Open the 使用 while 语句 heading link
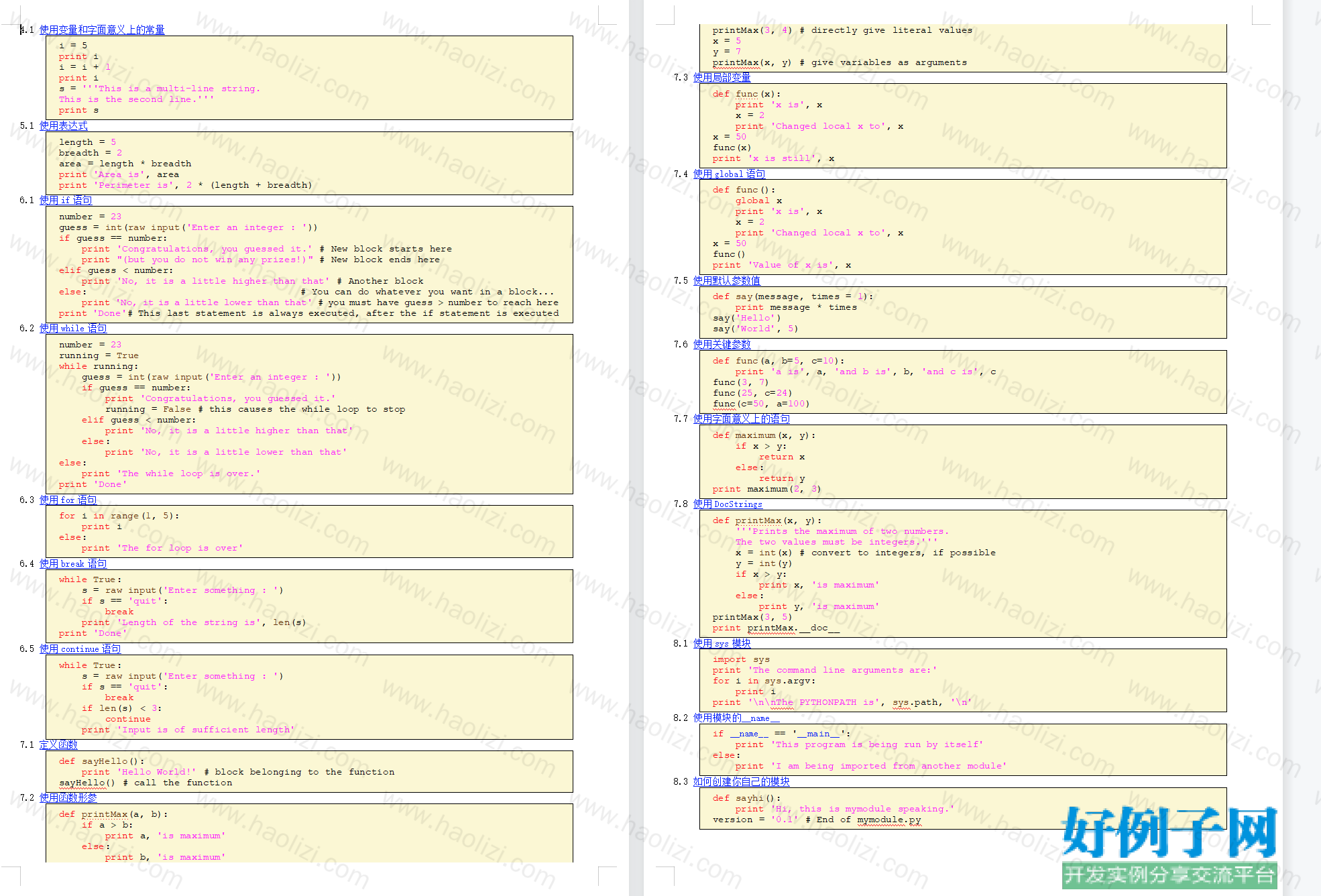This screenshot has width=1321, height=896. (73, 328)
